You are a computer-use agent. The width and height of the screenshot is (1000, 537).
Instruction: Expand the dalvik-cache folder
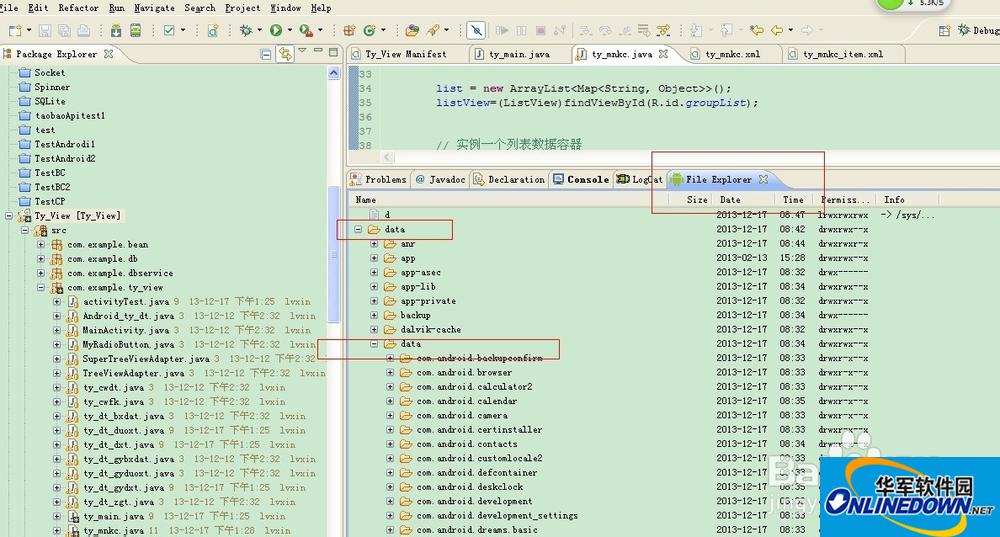[x=374, y=330]
